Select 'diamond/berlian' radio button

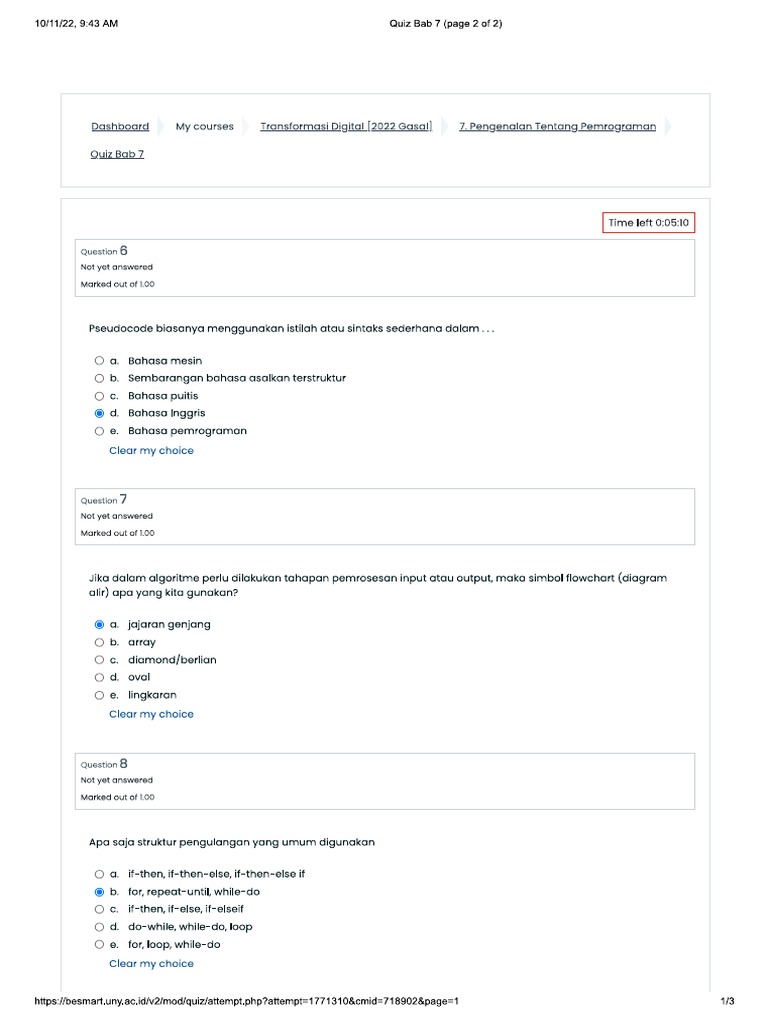tap(99, 660)
